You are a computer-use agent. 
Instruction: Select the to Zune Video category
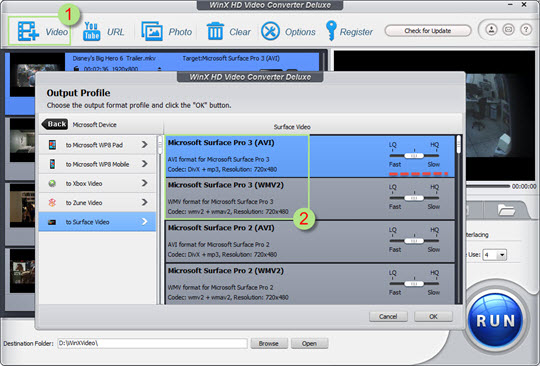pos(97,202)
